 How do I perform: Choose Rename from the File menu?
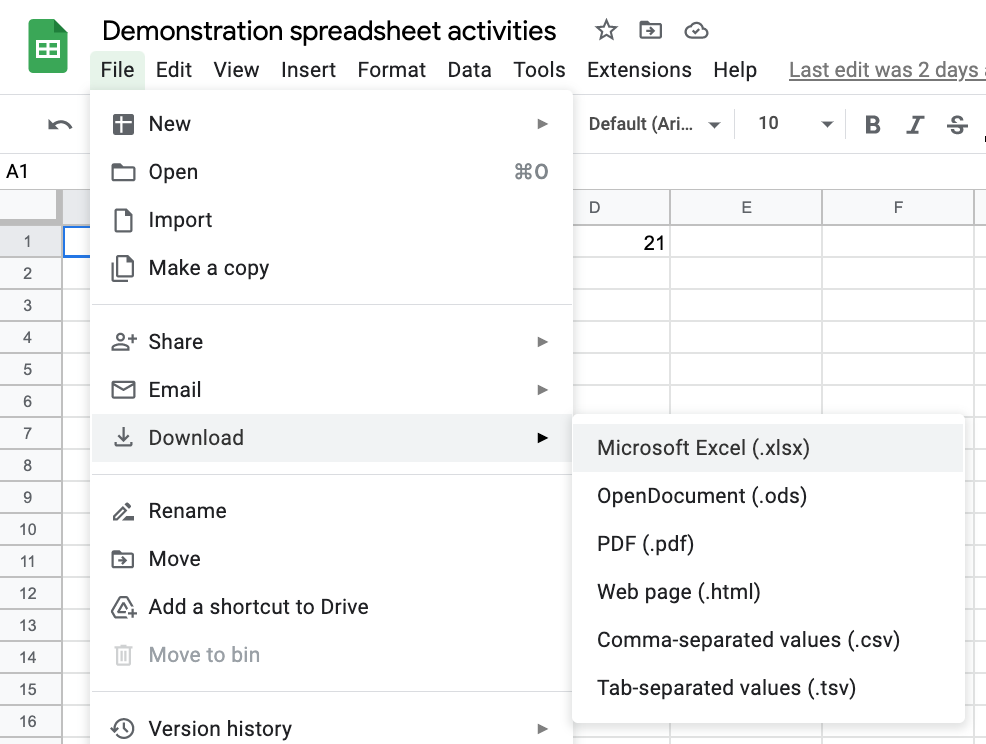pyautogui.click(x=331, y=511)
